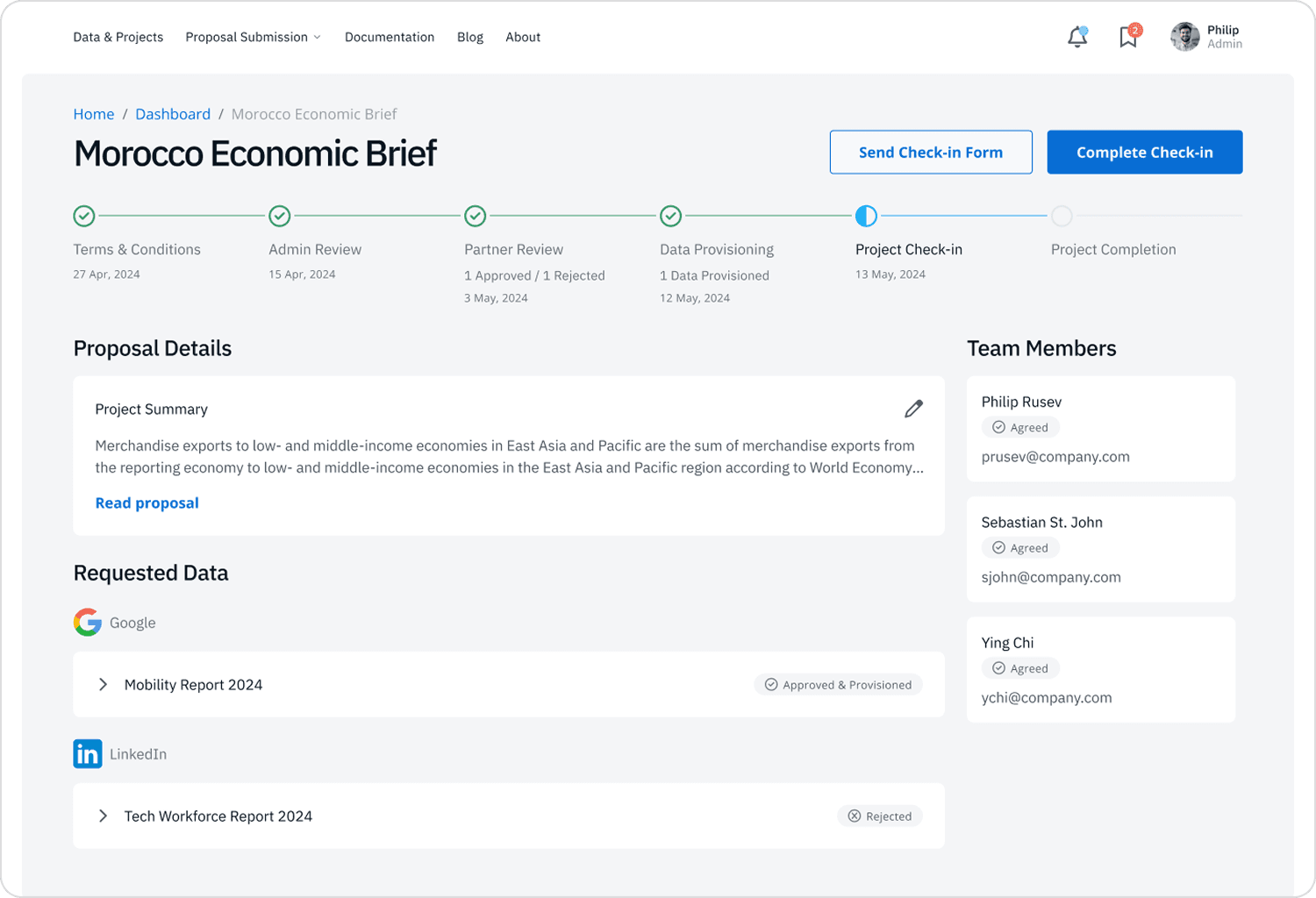The width and height of the screenshot is (1316, 898).
Task: Go to Documentation page
Action: [x=390, y=37]
